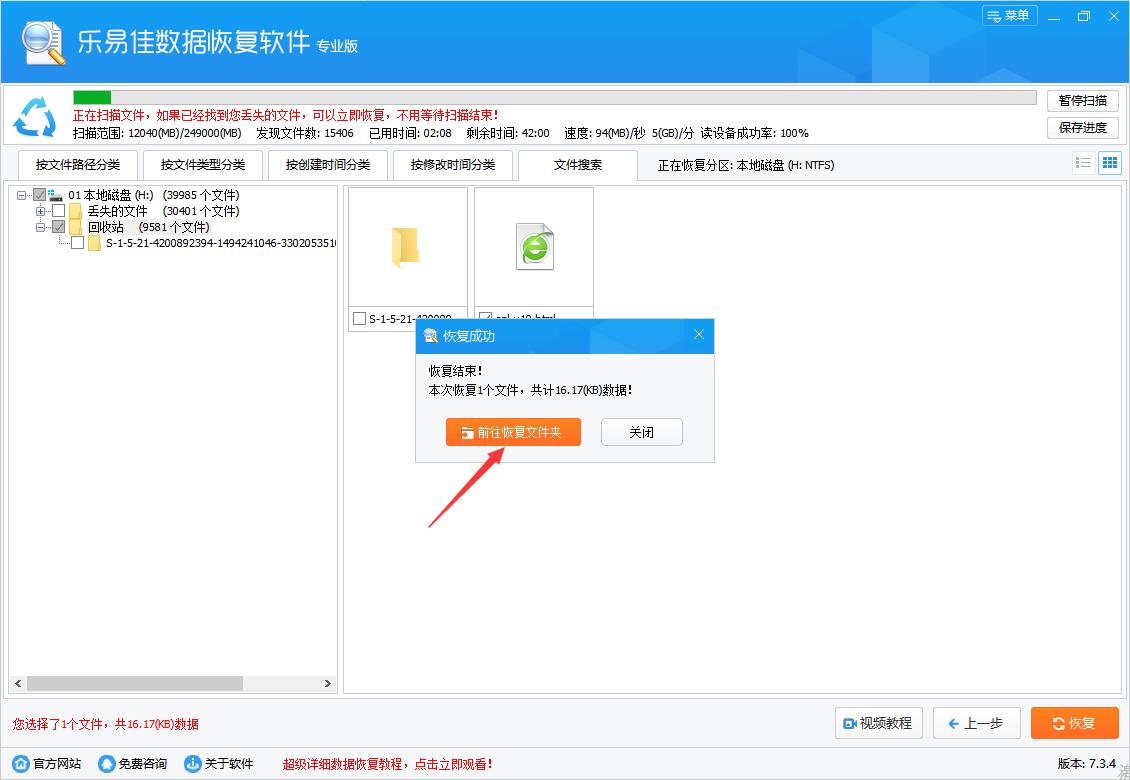Go back with 上一步 button
This screenshot has width=1130, height=780.
(976, 723)
